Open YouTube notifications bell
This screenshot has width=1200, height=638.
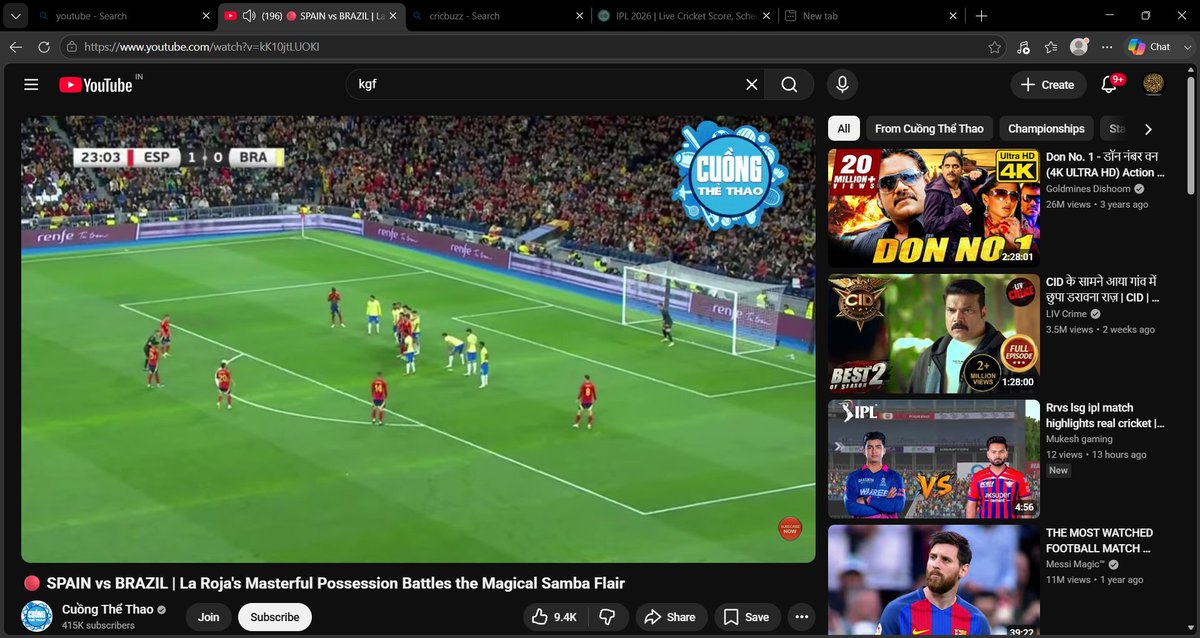click(x=1109, y=85)
